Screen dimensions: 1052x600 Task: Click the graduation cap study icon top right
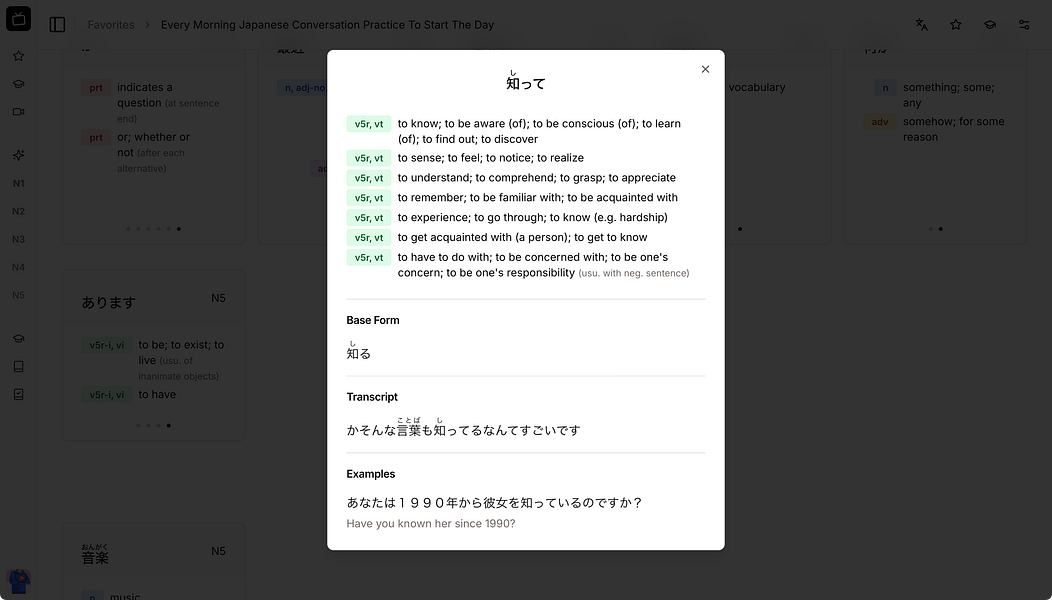tap(990, 24)
